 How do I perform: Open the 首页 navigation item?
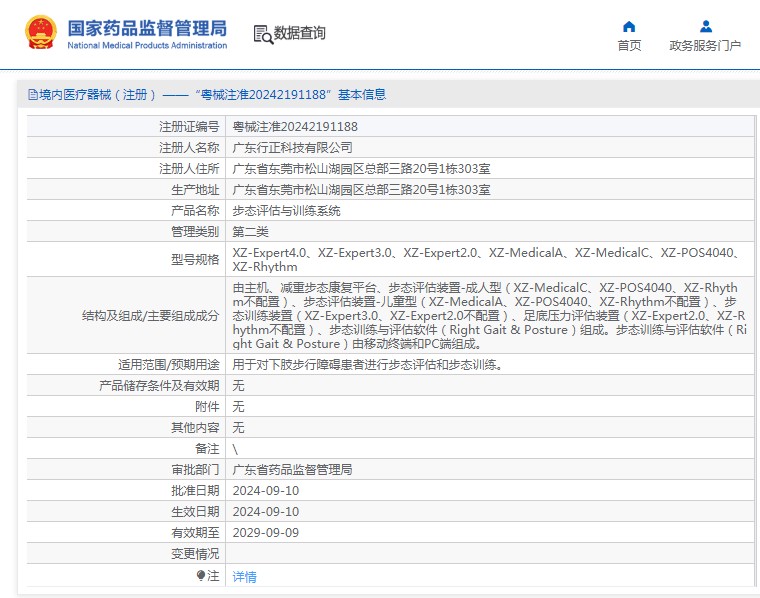point(629,46)
